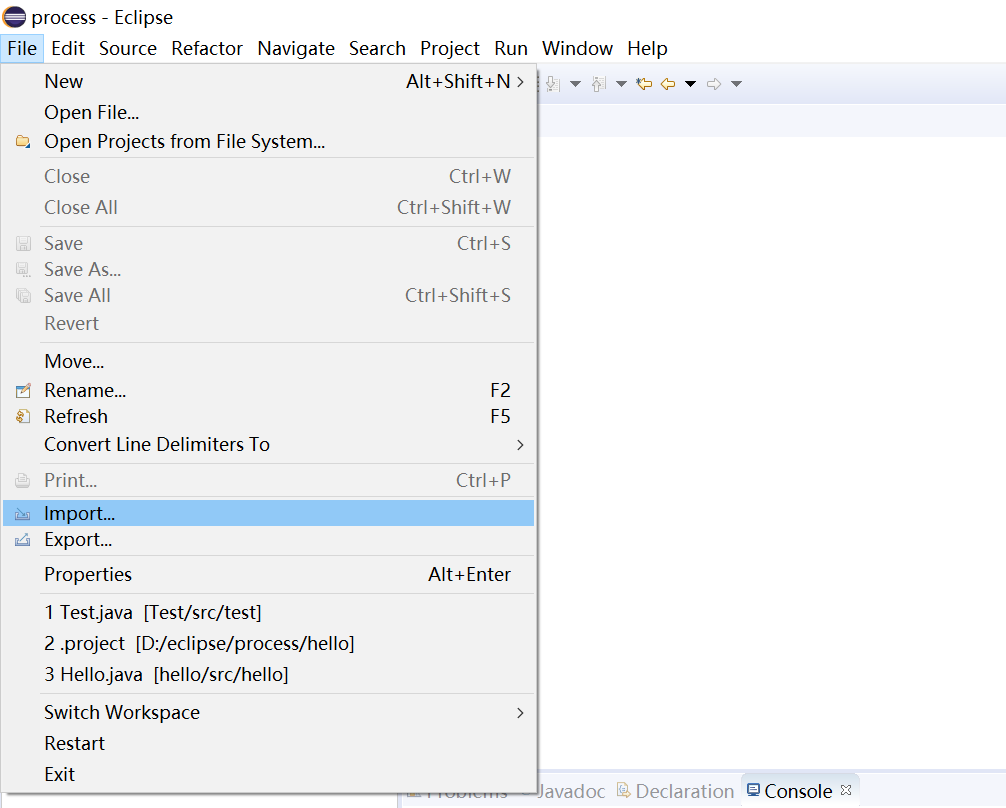The width and height of the screenshot is (1006, 808).
Task: Open Properties from the File menu
Action: [x=268, y=574]
